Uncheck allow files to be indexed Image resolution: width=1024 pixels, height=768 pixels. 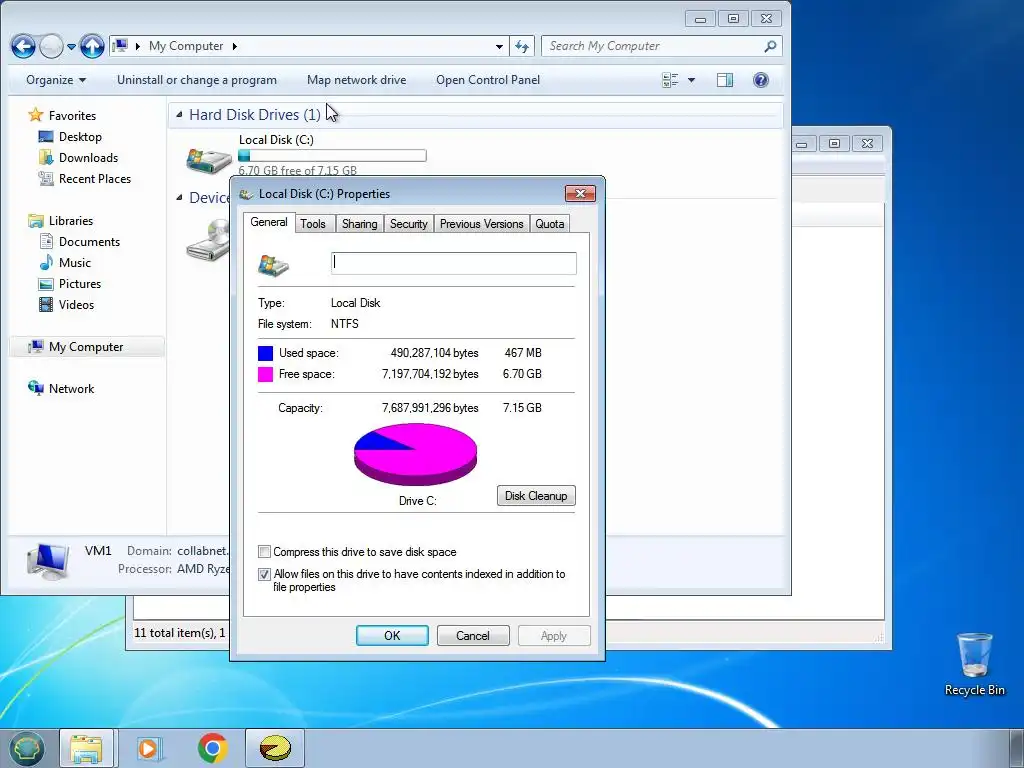[x=264, y=574]
